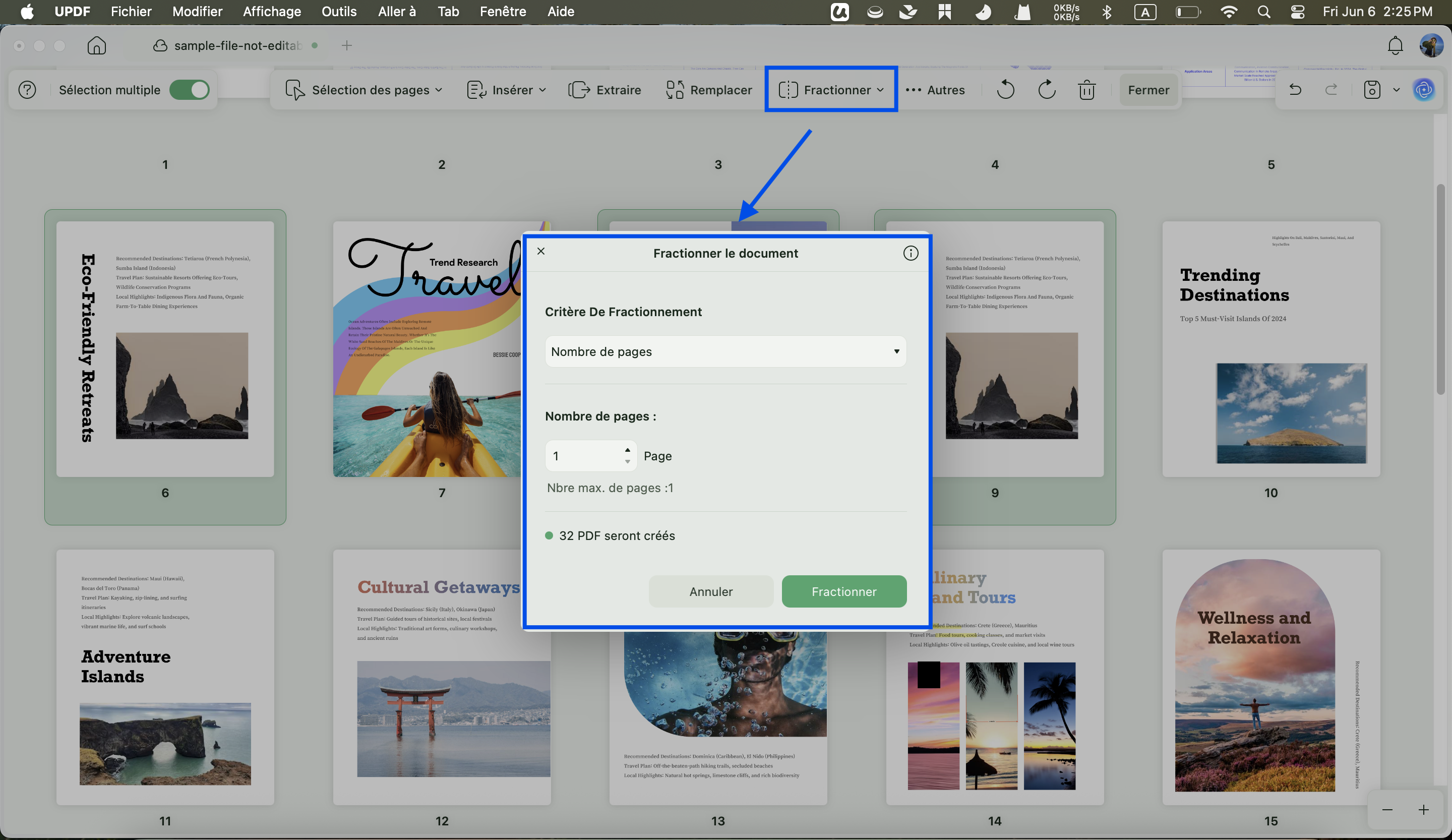1452x840 pixels.
Task: Select page 6 thumbnail Eco-Friendly Retreats
Action: (x=165, y=349)
